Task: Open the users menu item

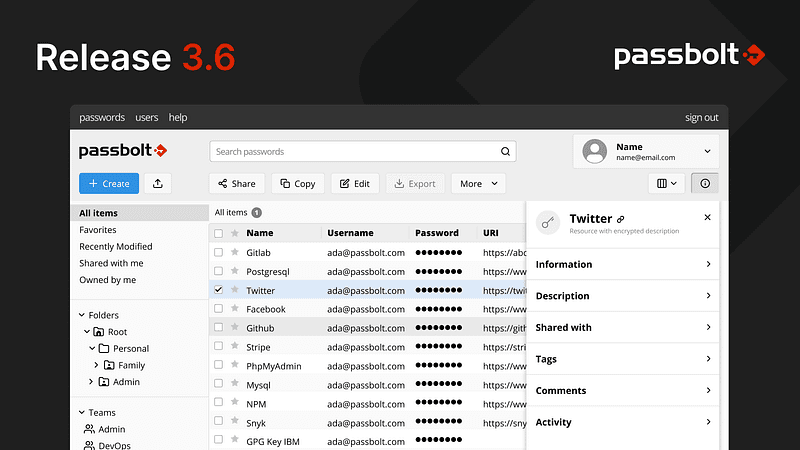Action: 146,117
